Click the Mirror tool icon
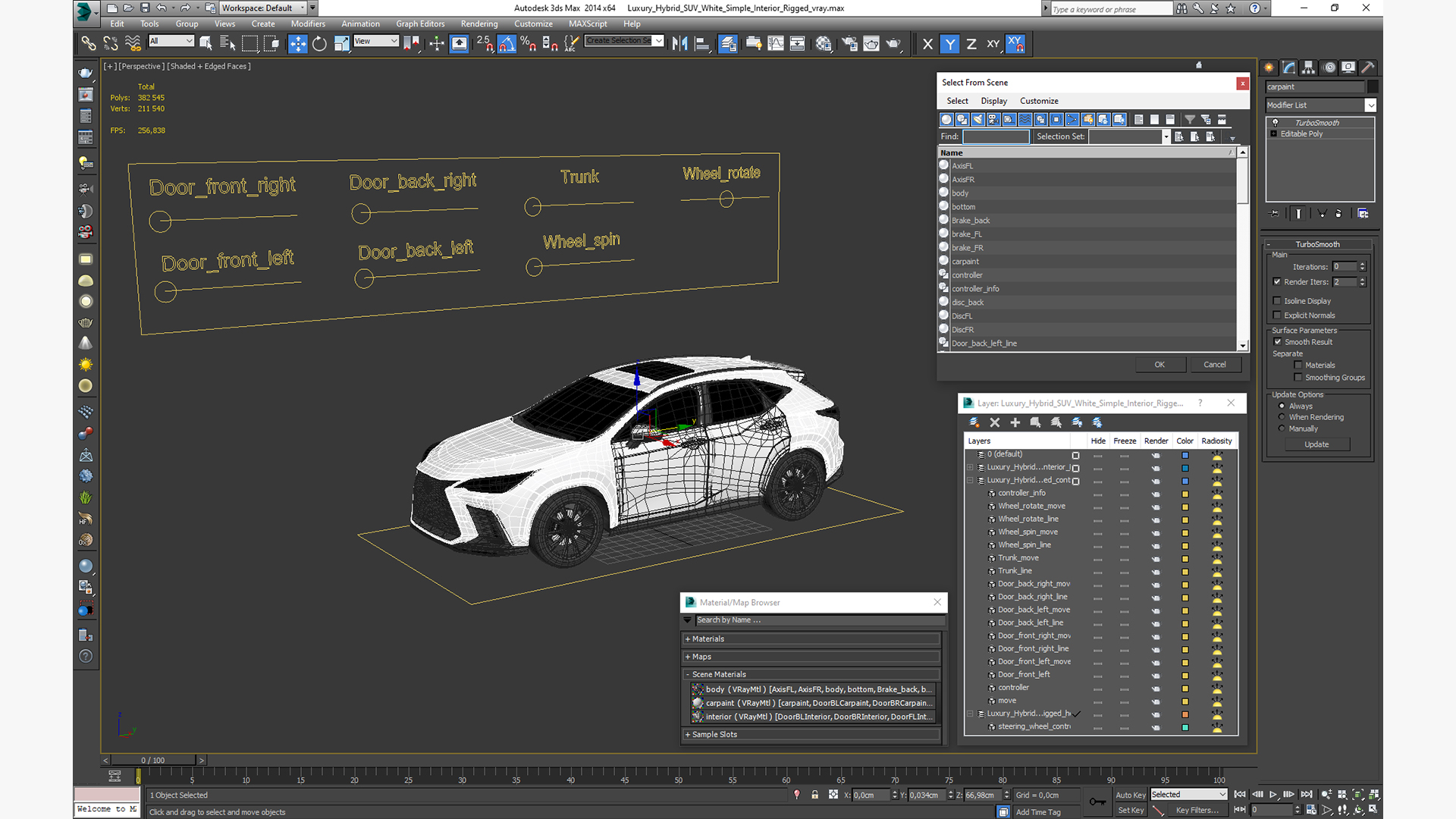Screen dimensions: 1456x819 click(x=680, y=44)
